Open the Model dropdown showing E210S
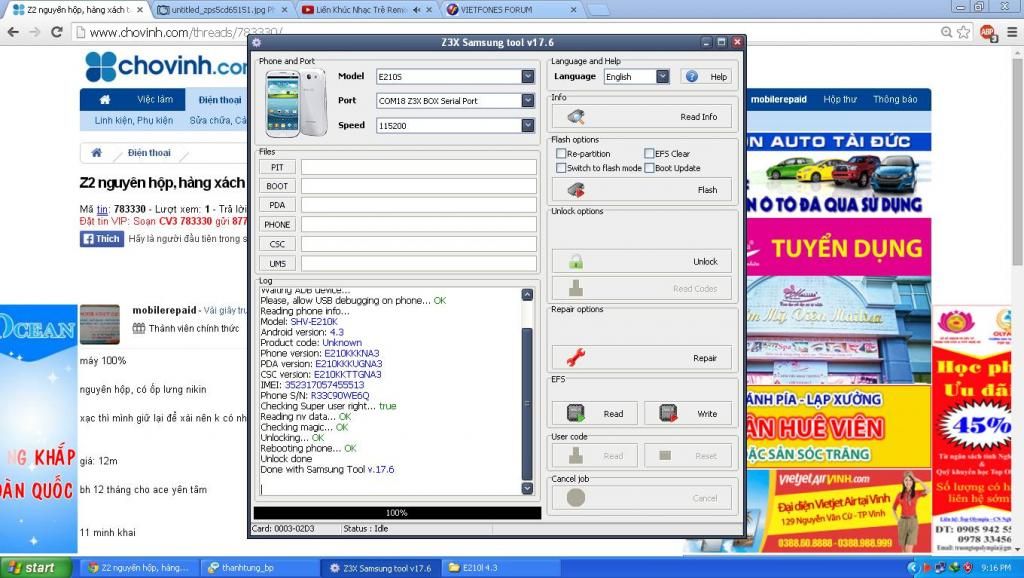This screenshot has width=1024, height=578. click(x=528, y=76)
